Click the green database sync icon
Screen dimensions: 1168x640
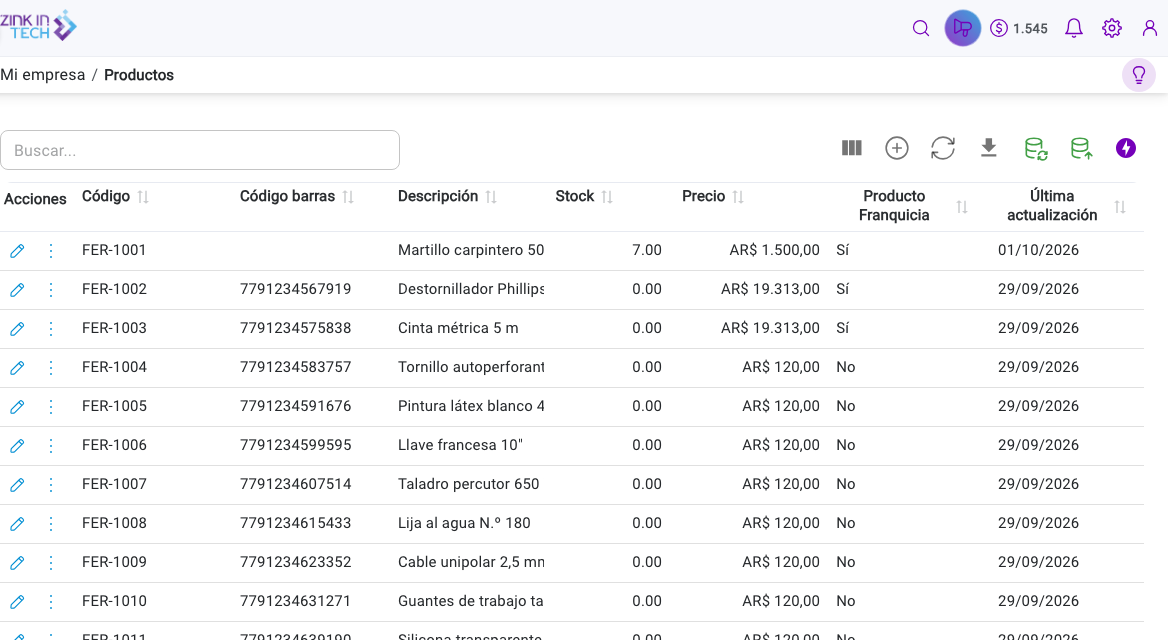(1035, 149)
